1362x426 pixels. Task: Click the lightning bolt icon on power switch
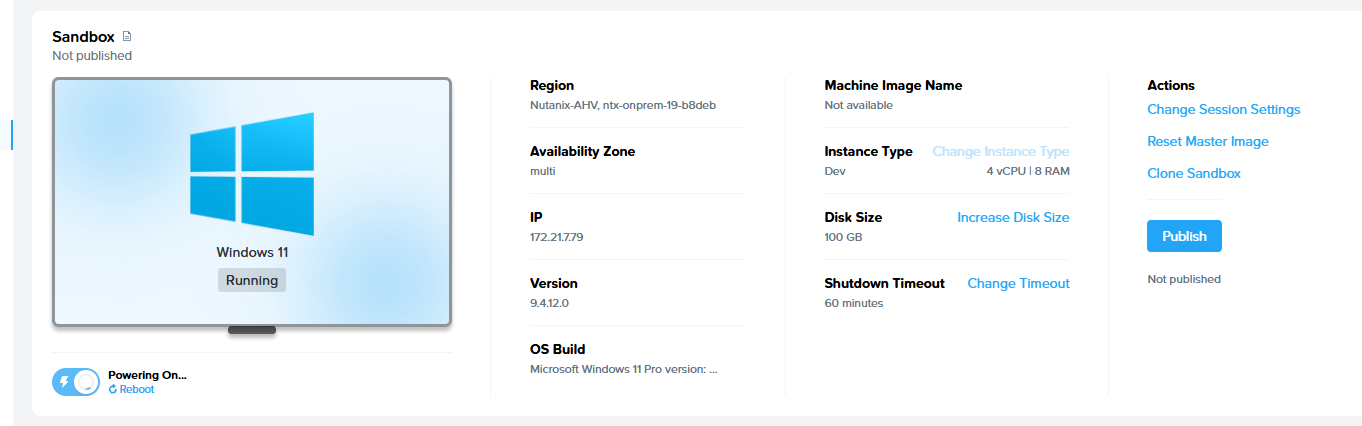(65, 382)
